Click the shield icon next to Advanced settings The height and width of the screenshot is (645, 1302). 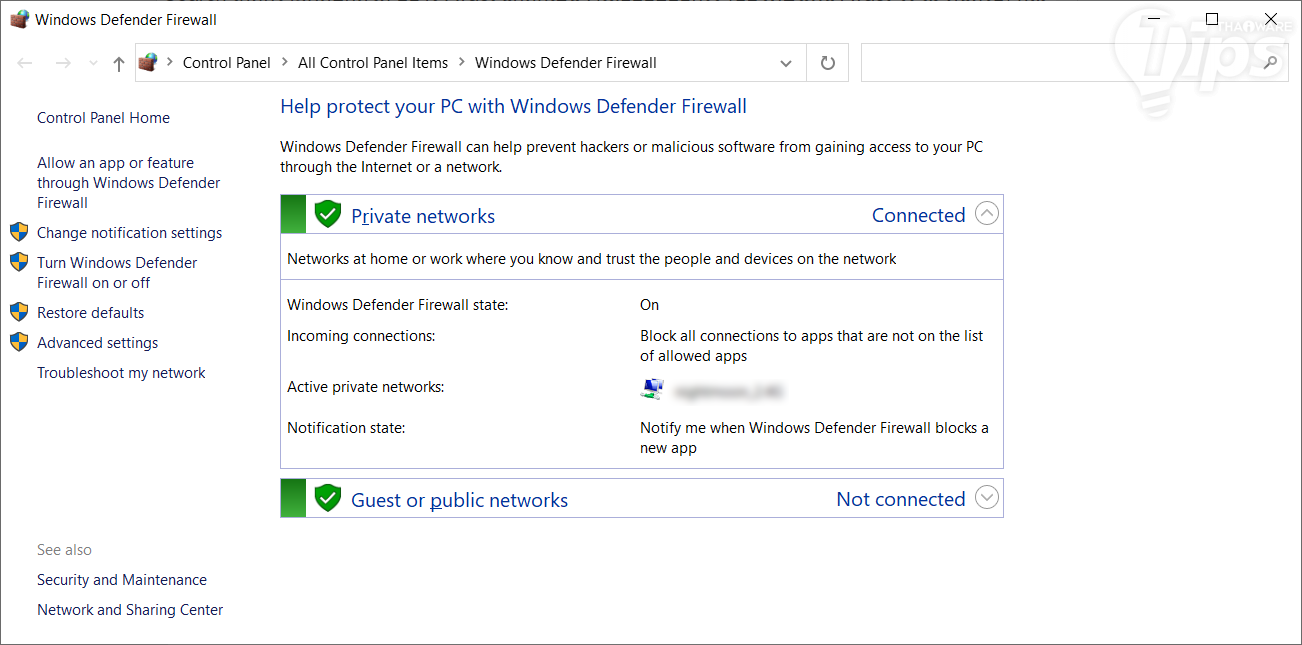19,342
